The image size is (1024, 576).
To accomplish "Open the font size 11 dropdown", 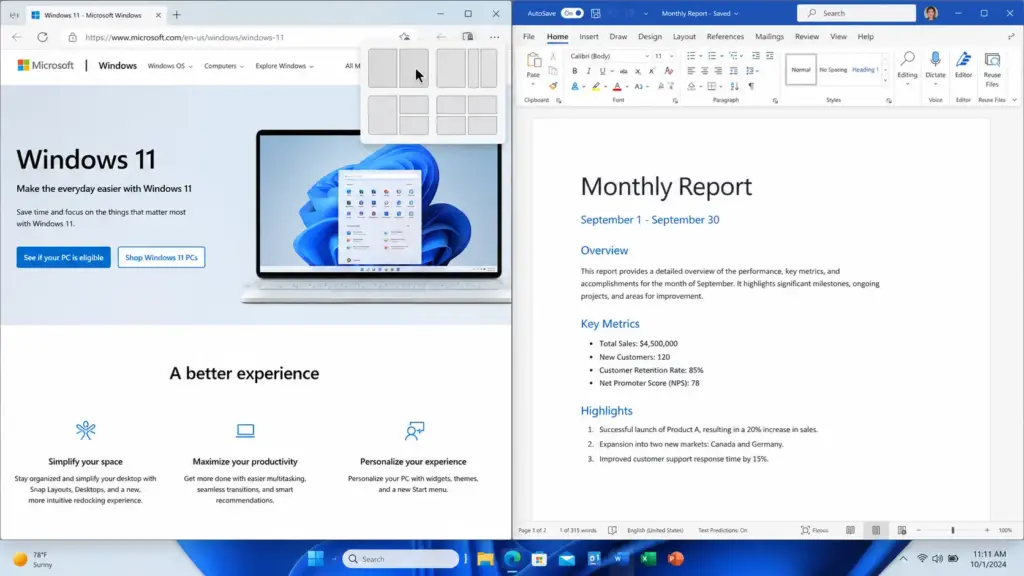I will coord(672,56).
